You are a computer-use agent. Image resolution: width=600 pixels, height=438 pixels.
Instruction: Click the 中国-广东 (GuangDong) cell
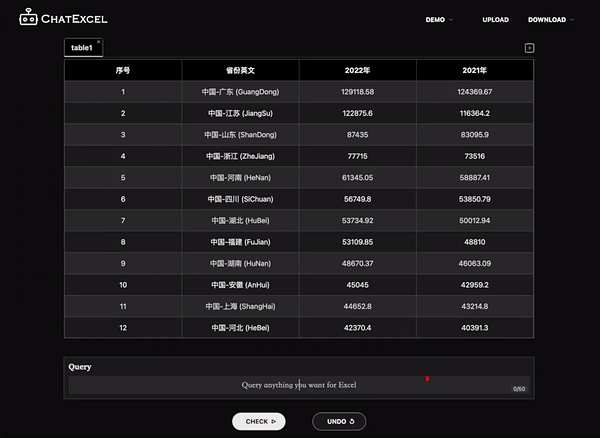point(240,92)
